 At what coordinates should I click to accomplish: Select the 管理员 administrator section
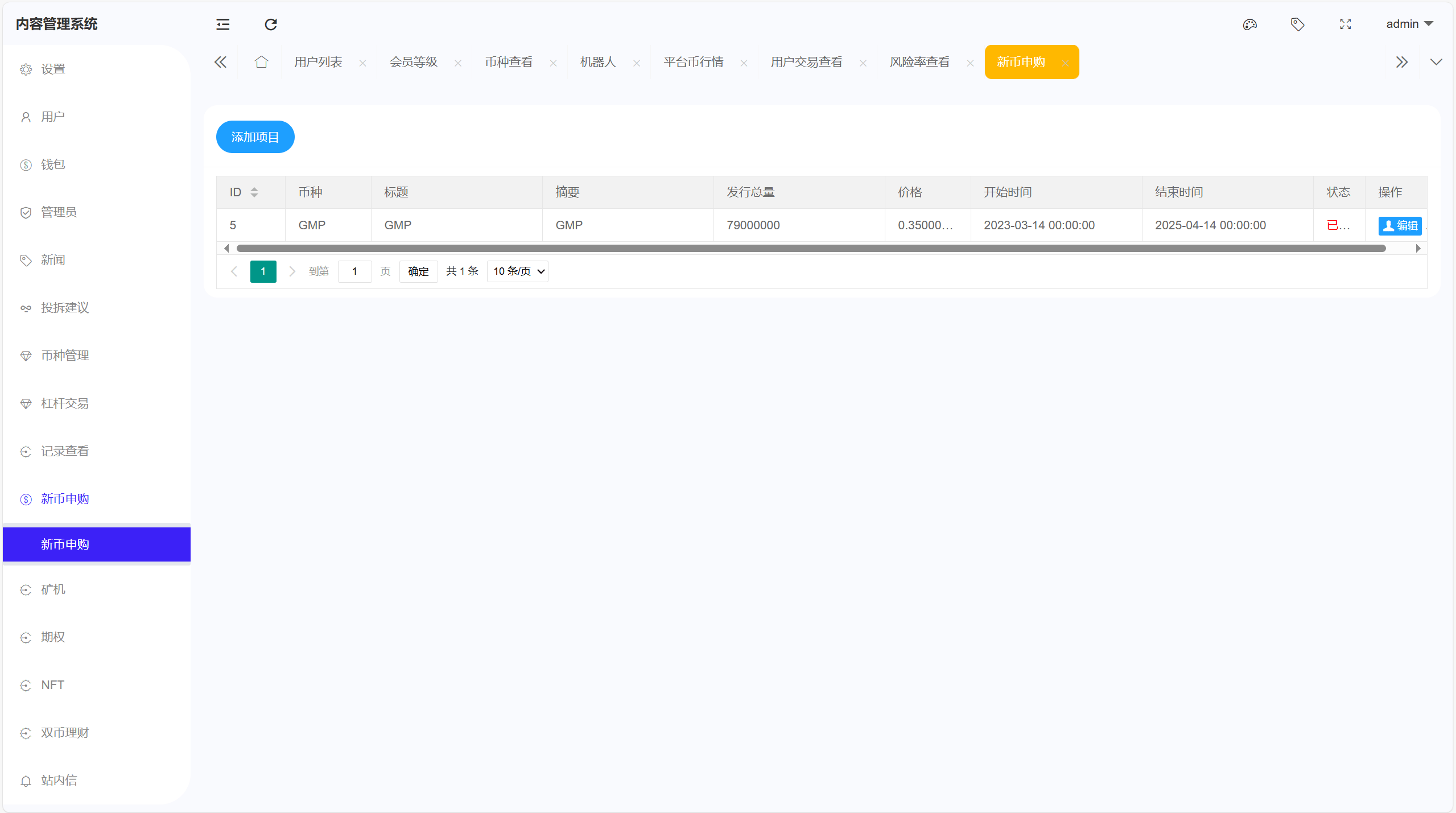pyautogui.click(x=58, y=212)
